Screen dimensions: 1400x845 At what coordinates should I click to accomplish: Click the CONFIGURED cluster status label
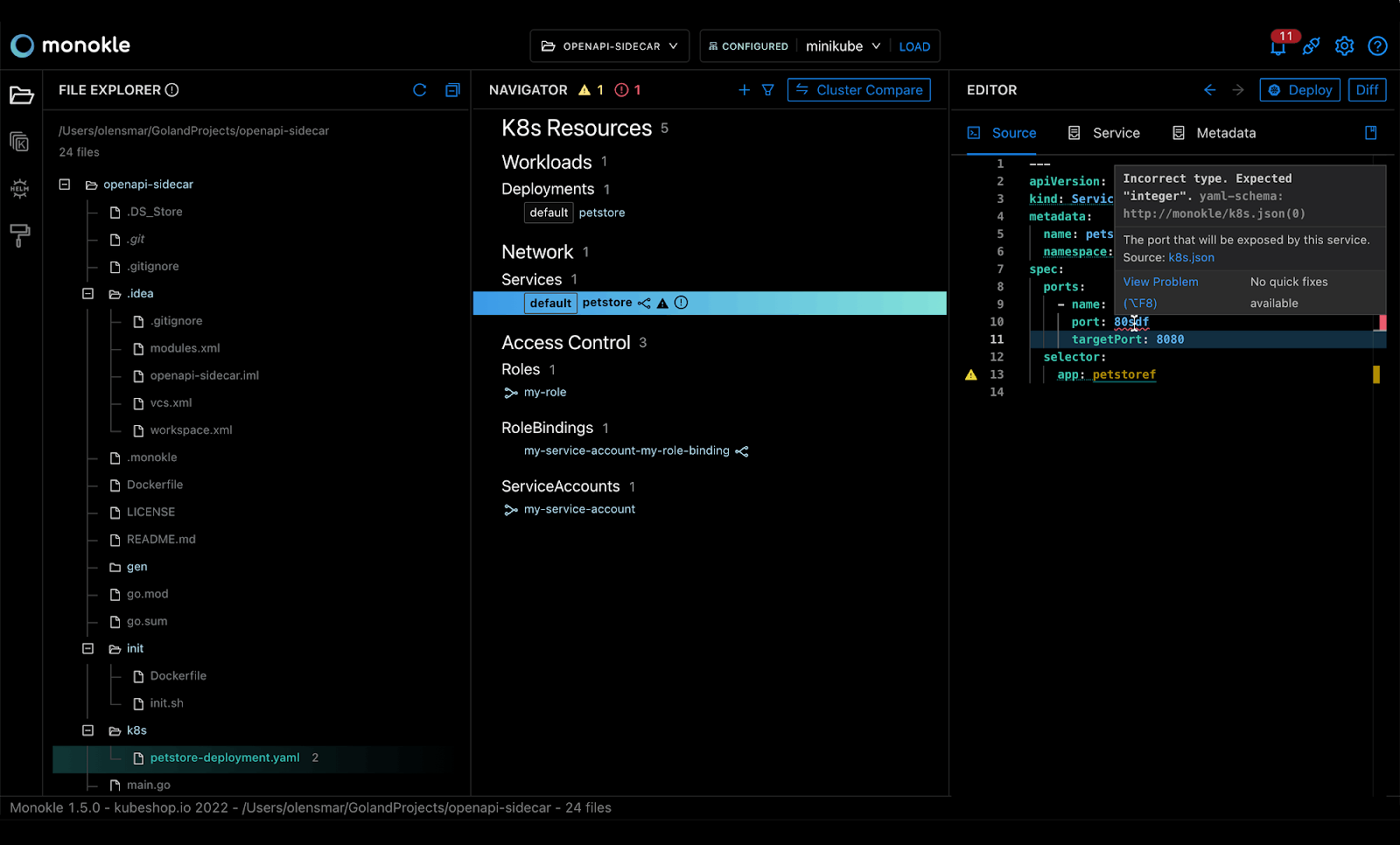pyautogui.click(x=748, y=47)
